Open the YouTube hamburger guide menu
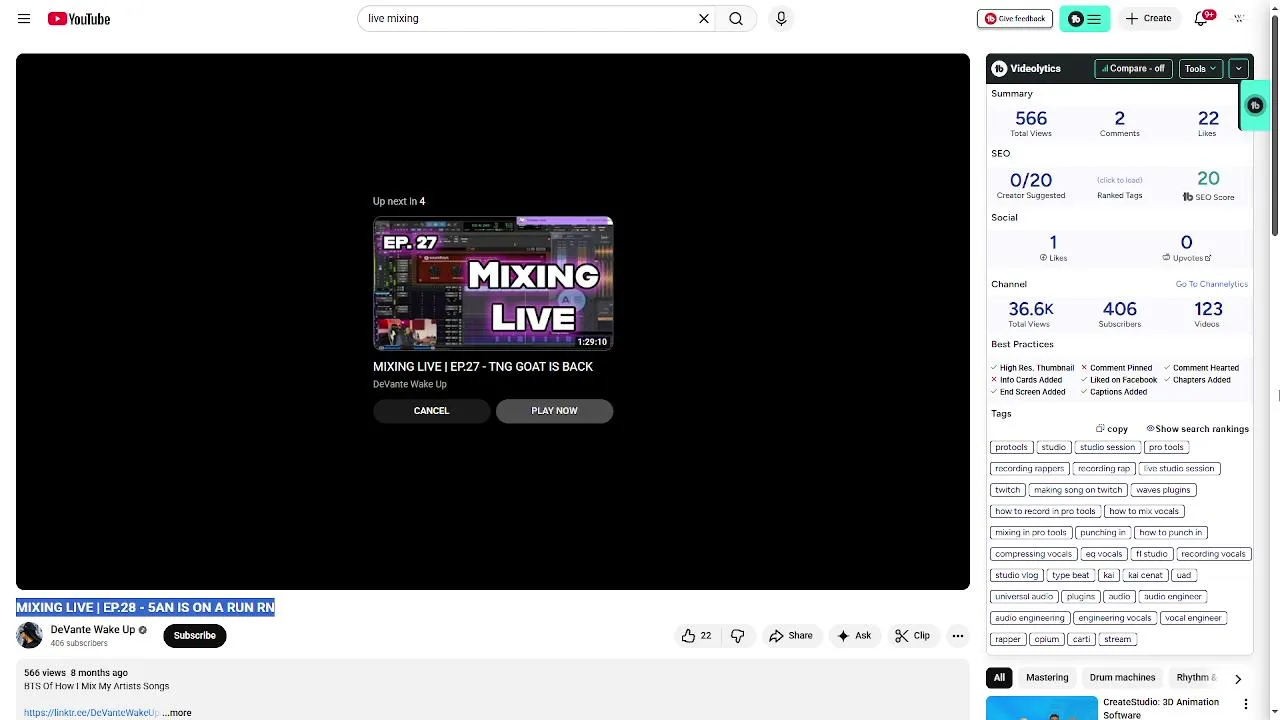Screen dimensions: 1280x720 click(24, 19)
